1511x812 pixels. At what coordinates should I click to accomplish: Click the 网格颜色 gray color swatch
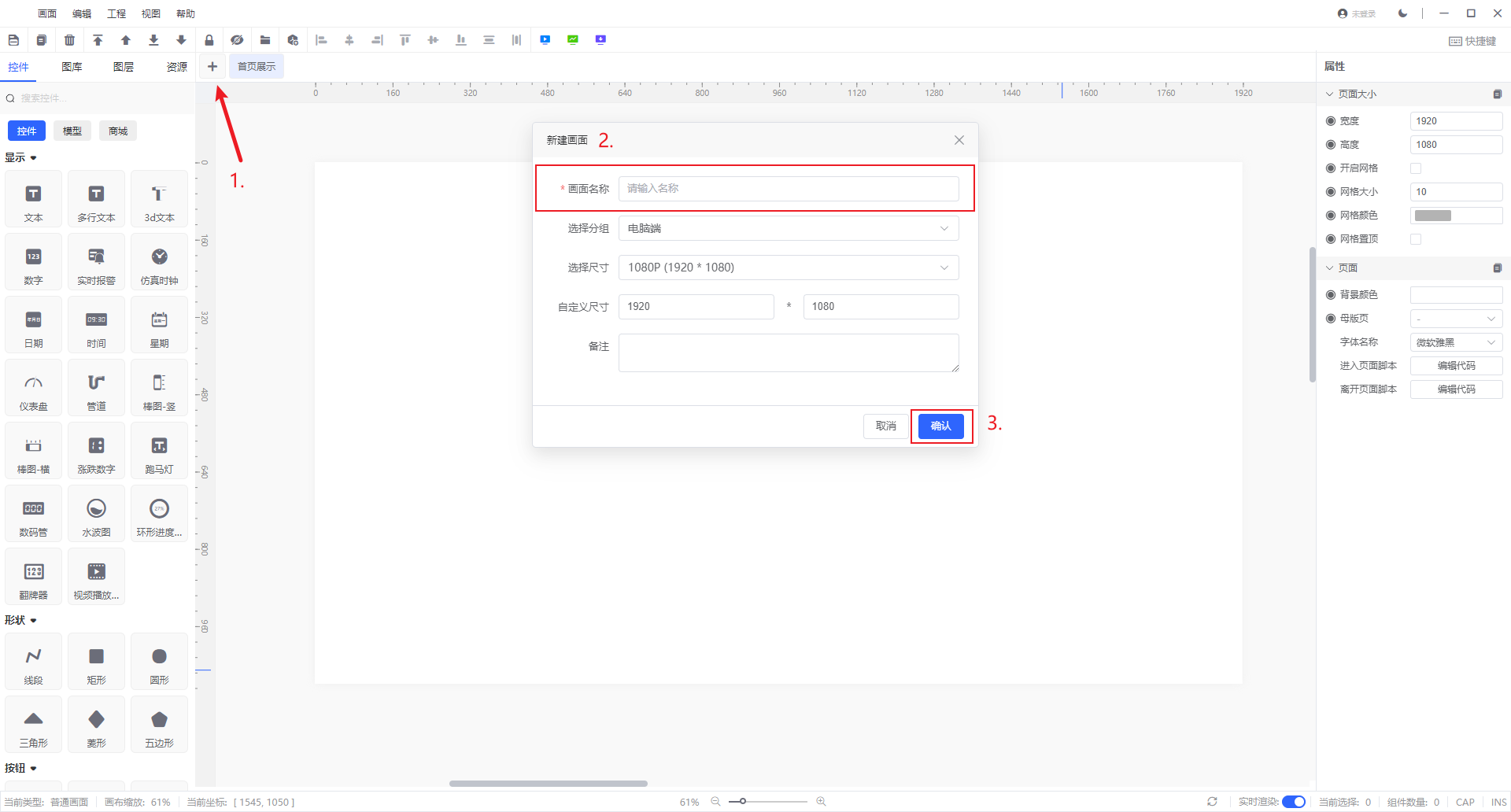click(x=1433, y=216)
